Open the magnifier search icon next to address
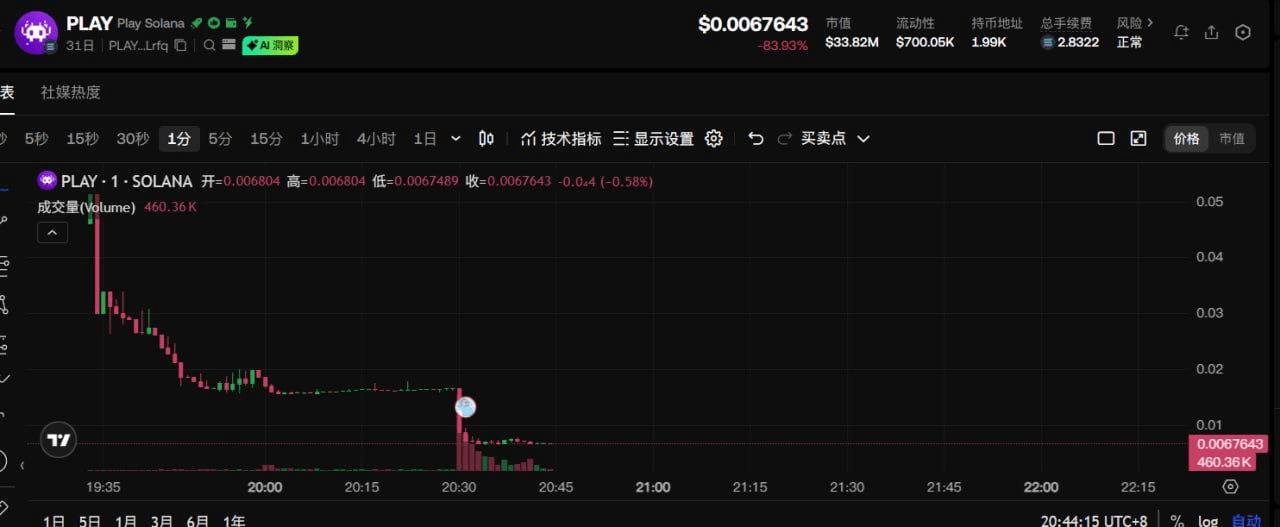This screenshot has height=527, width=1280. click(210, 45)
